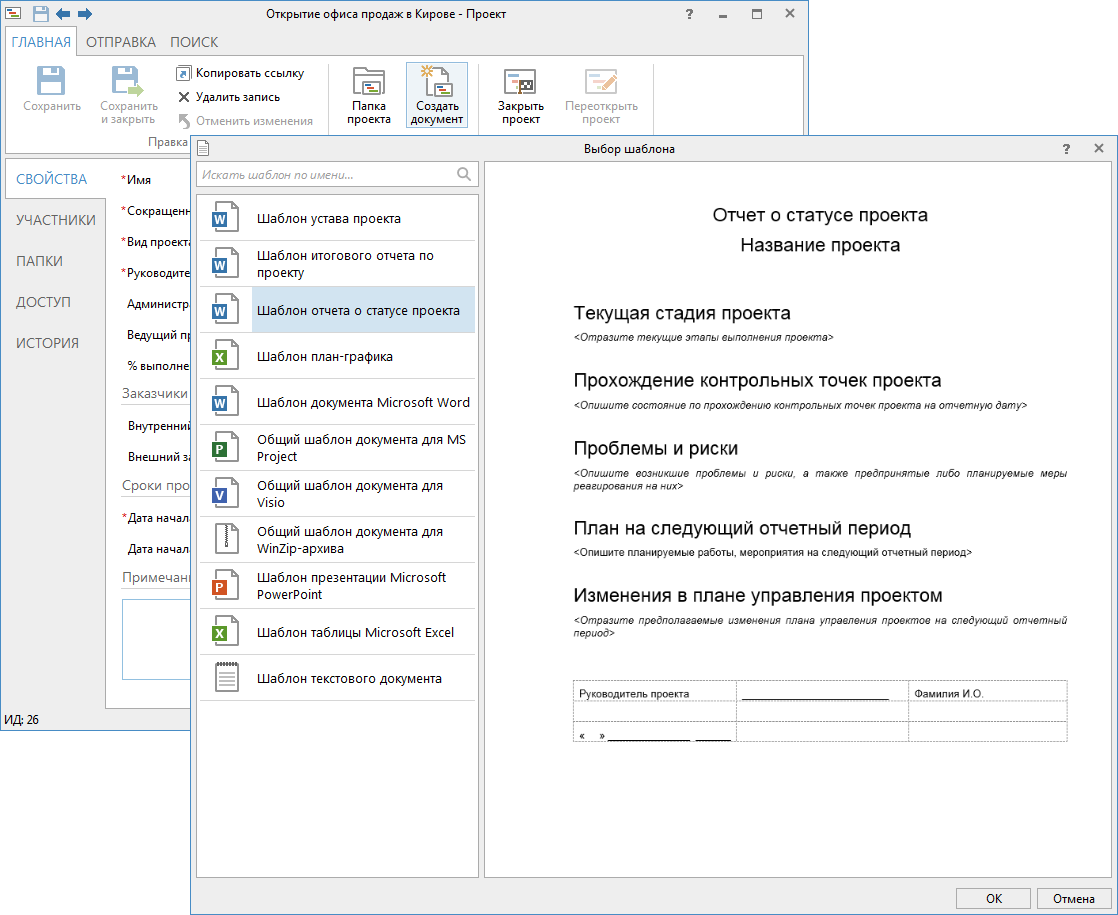Select the Шаблон план-графика Excel template
The height and width of the screenshot is (915, 1118).
click(x=324, y=356)
